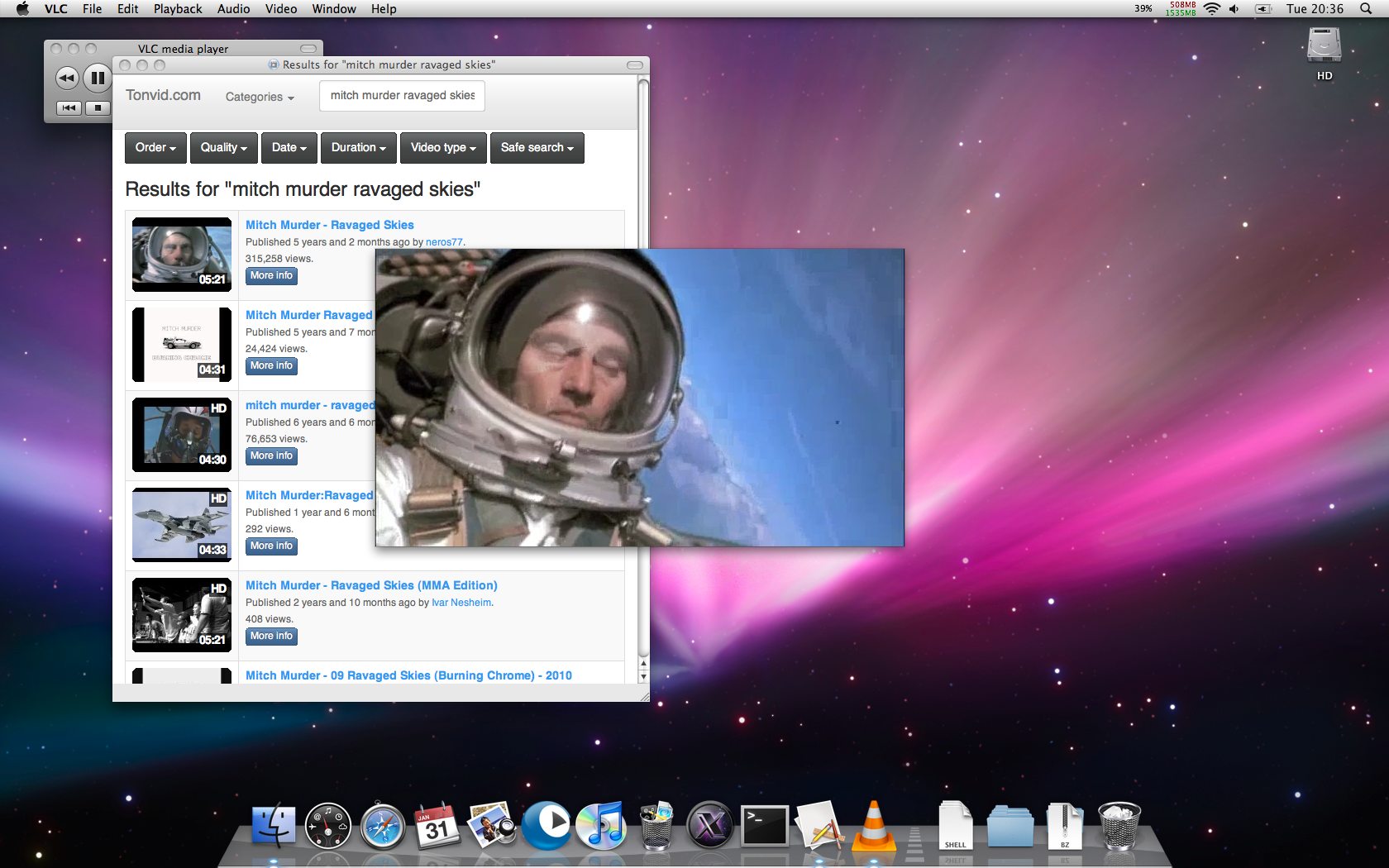Open the Playback menu
The width and height of the screenshot is (1389, 868).
tap(178, 9)
